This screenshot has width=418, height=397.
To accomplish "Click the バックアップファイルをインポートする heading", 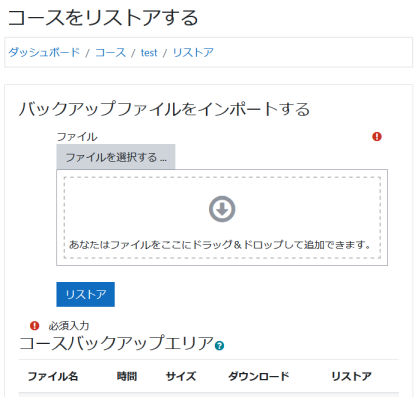I will 164,109.
